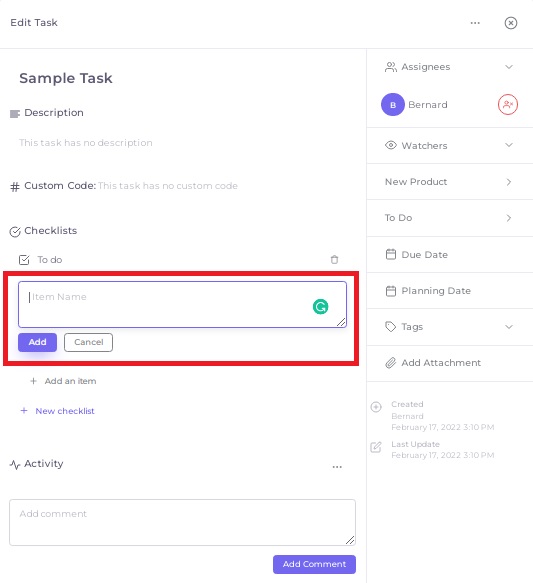
Task: Click Bernard's purple avatar
Action: point(393,104)
